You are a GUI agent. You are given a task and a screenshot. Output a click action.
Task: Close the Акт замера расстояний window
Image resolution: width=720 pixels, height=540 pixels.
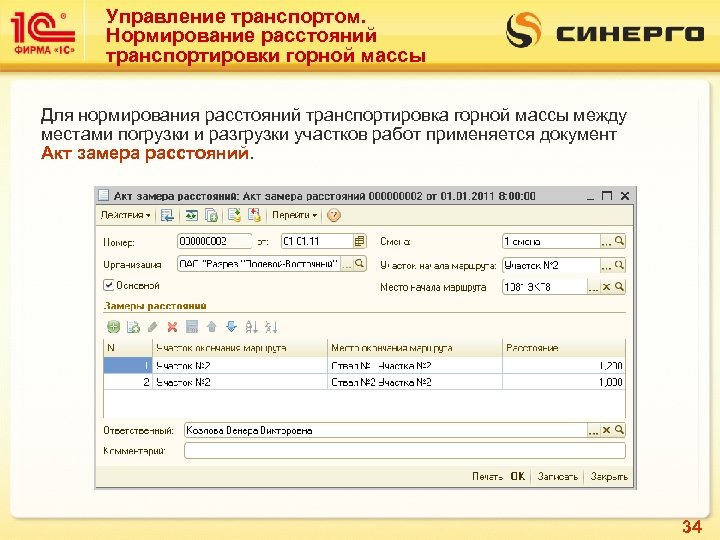click(x=624, y=196)
